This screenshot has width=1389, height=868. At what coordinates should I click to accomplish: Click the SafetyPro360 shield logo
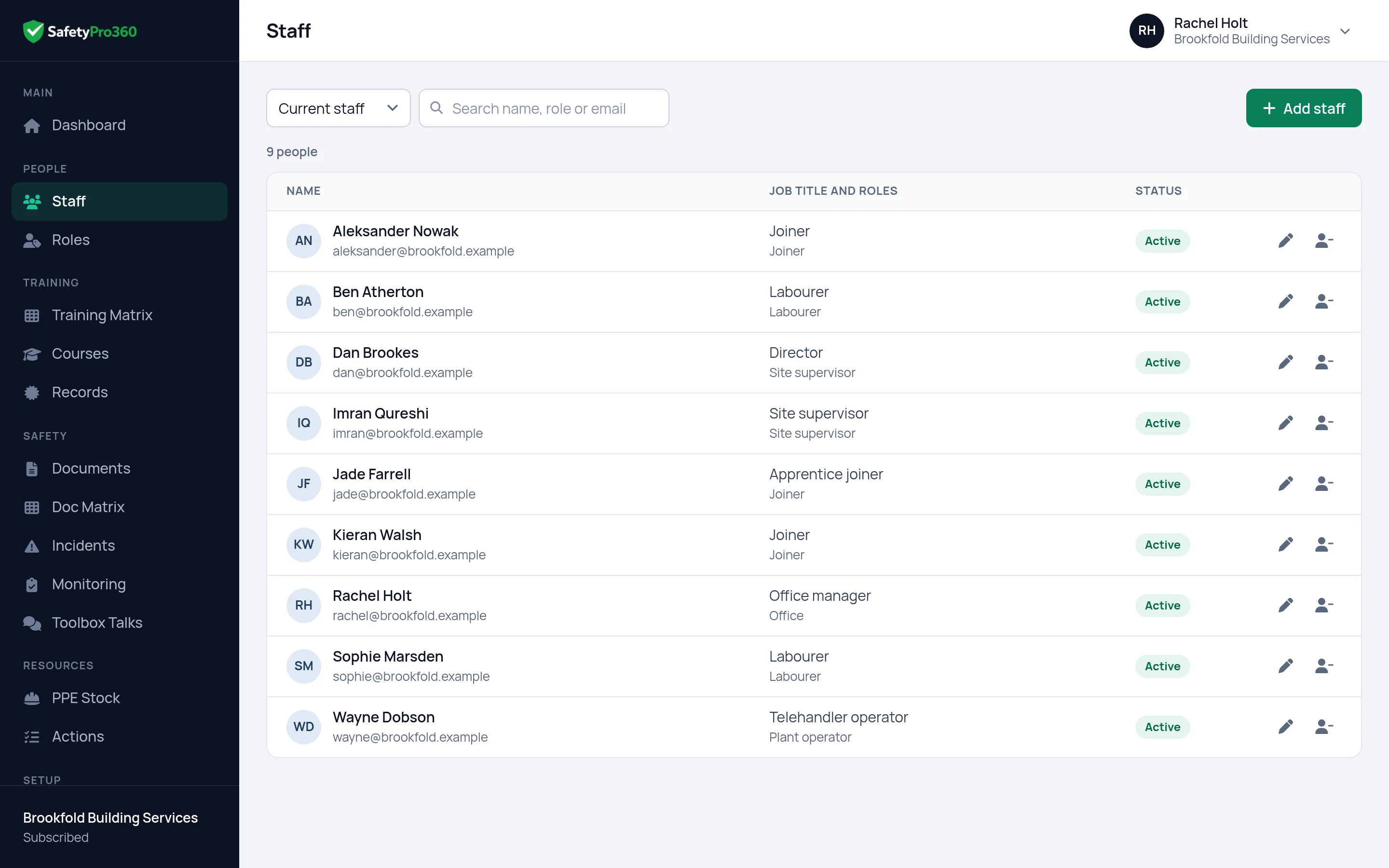[x=33, y=31]
